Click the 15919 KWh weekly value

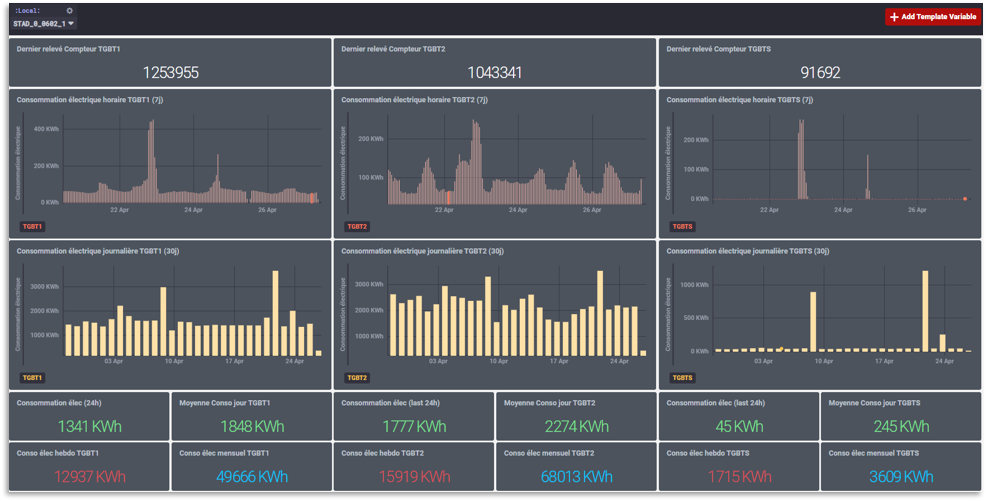(x=414, y=477)
